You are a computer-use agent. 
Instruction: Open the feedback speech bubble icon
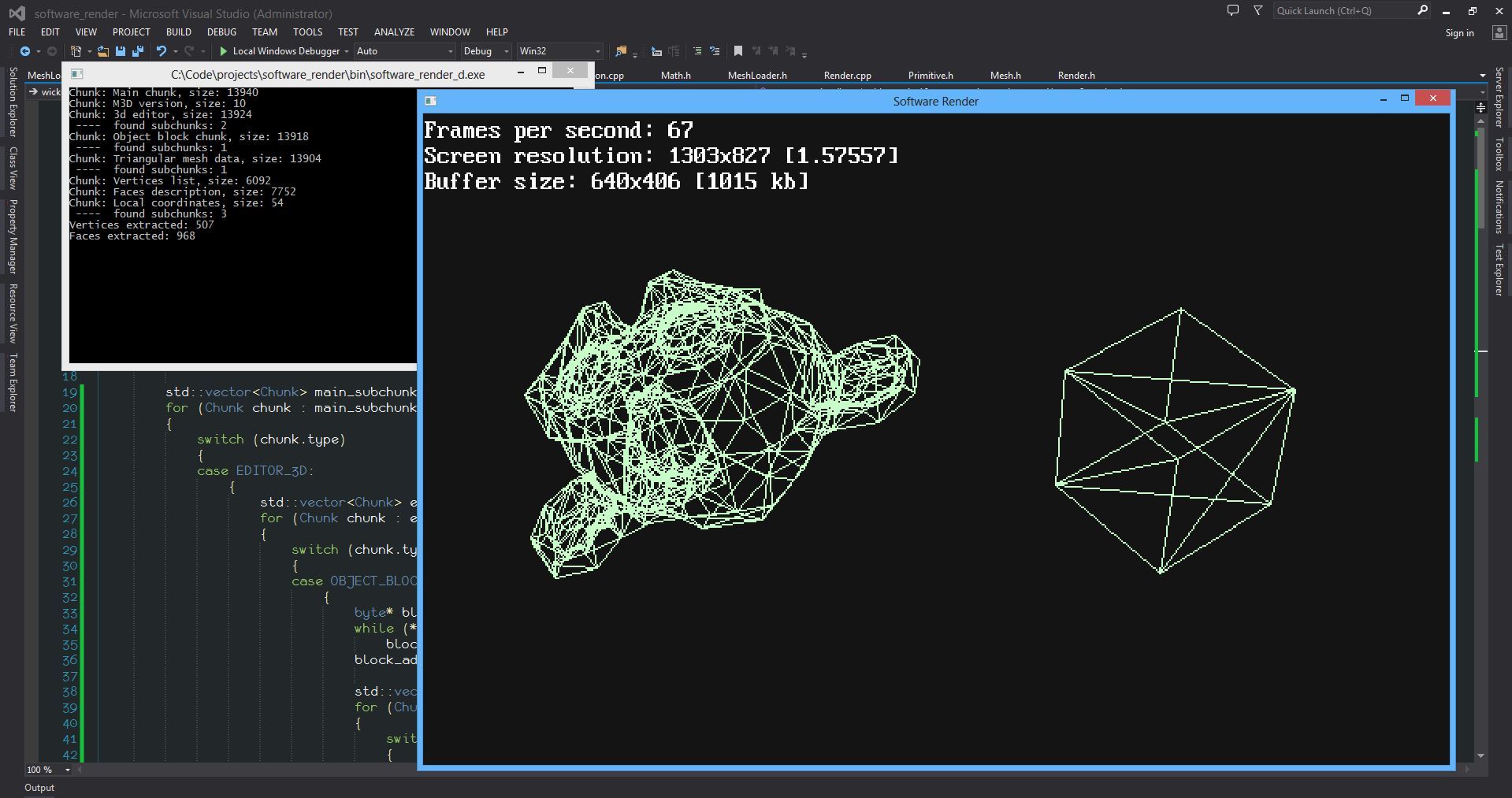1233,10
